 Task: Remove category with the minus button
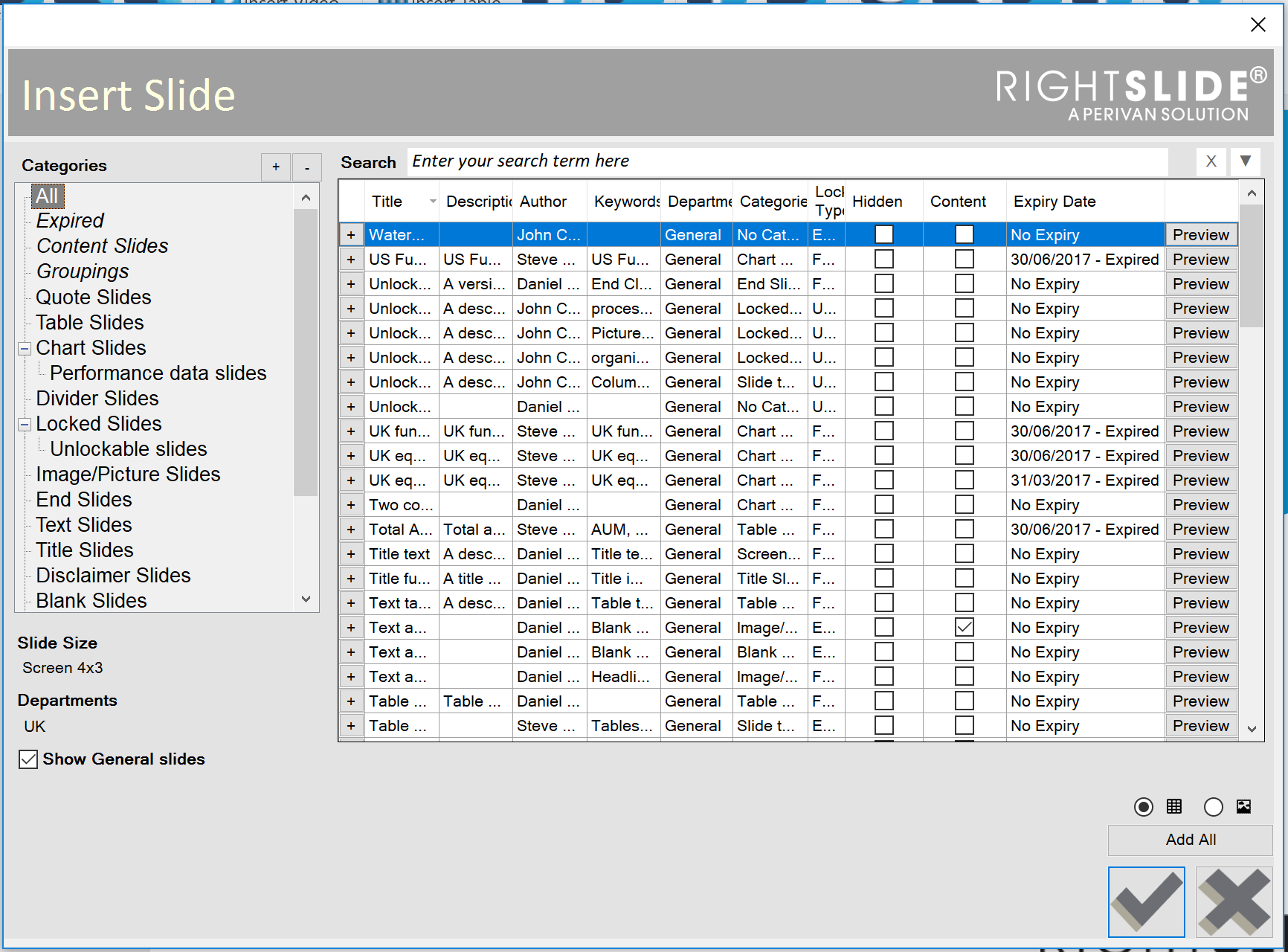tap(307, 167)
